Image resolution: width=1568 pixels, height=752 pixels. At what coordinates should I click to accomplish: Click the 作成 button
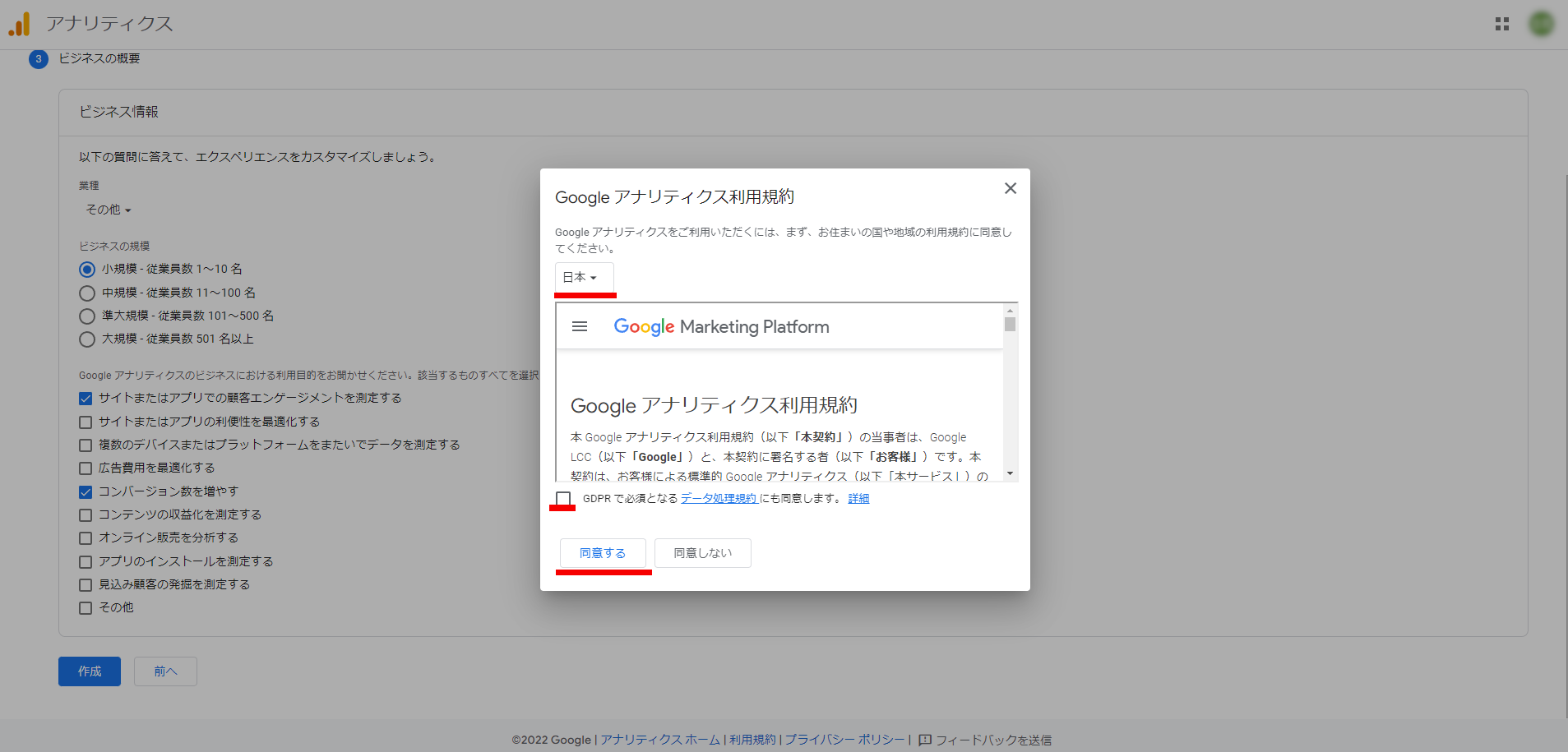point(90,671)
